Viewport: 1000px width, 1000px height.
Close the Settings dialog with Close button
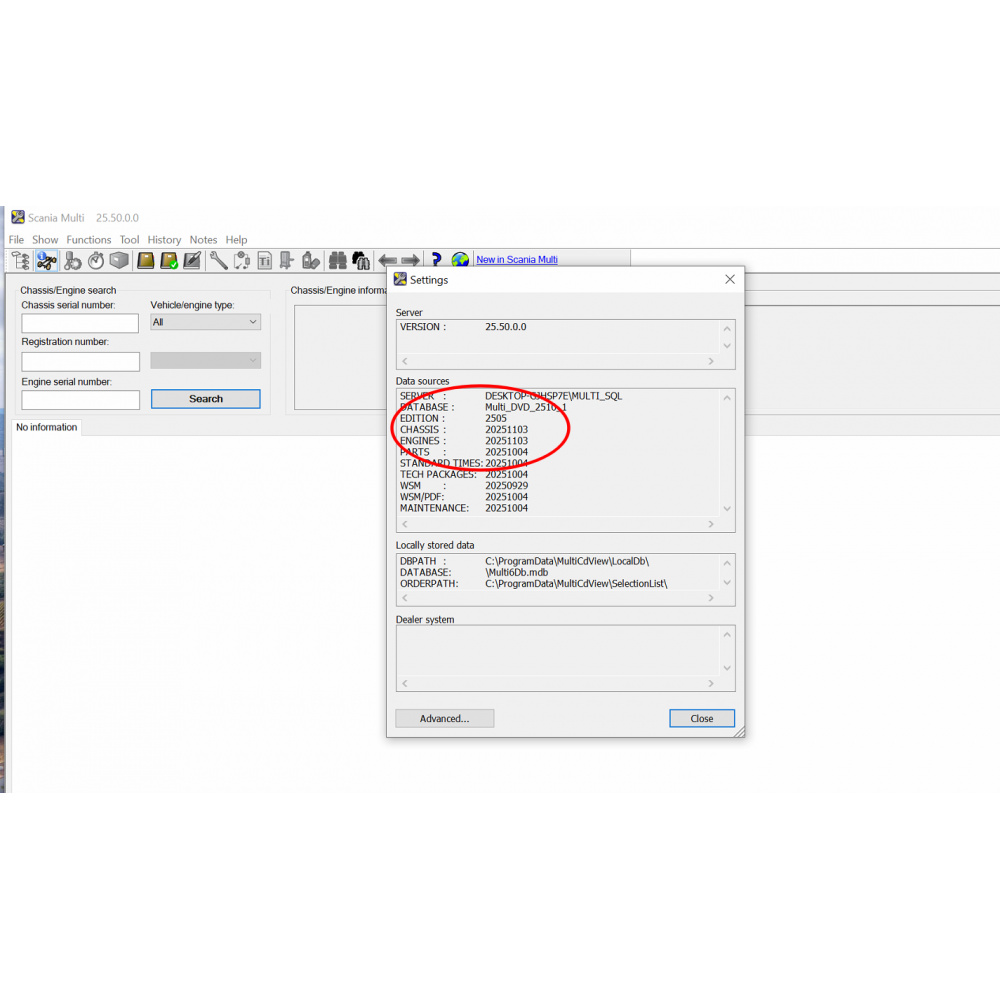pyautogui.click(x=702, y=718)
